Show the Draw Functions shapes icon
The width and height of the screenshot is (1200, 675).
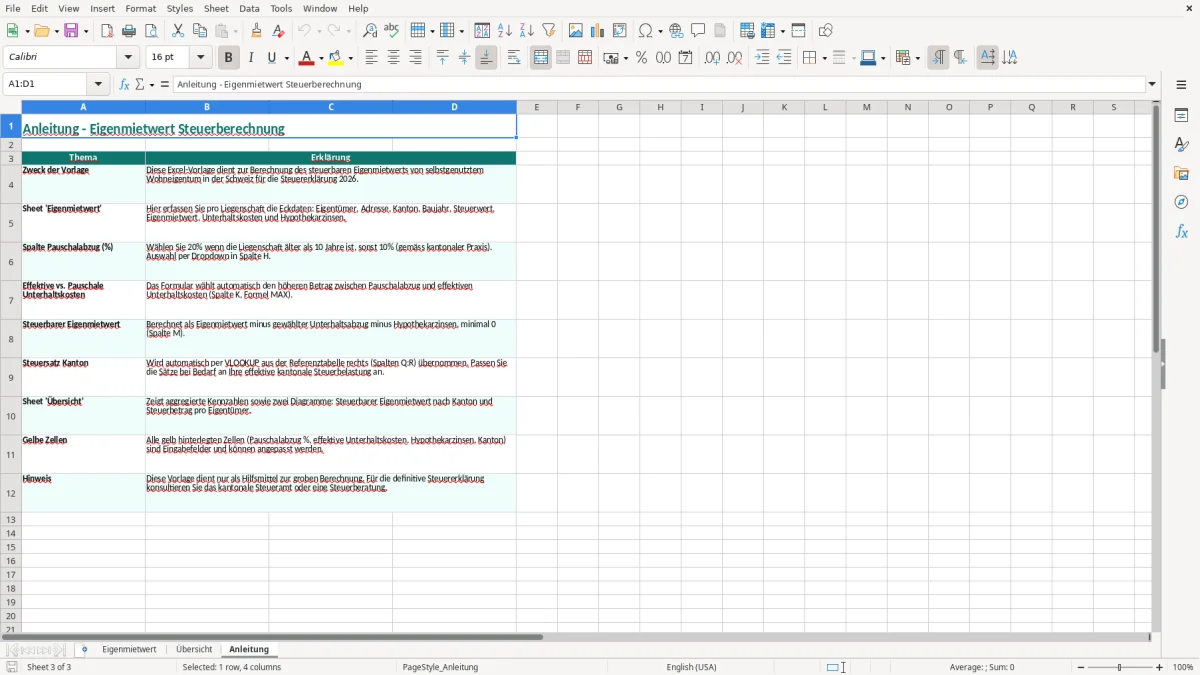tap(826, 31)
